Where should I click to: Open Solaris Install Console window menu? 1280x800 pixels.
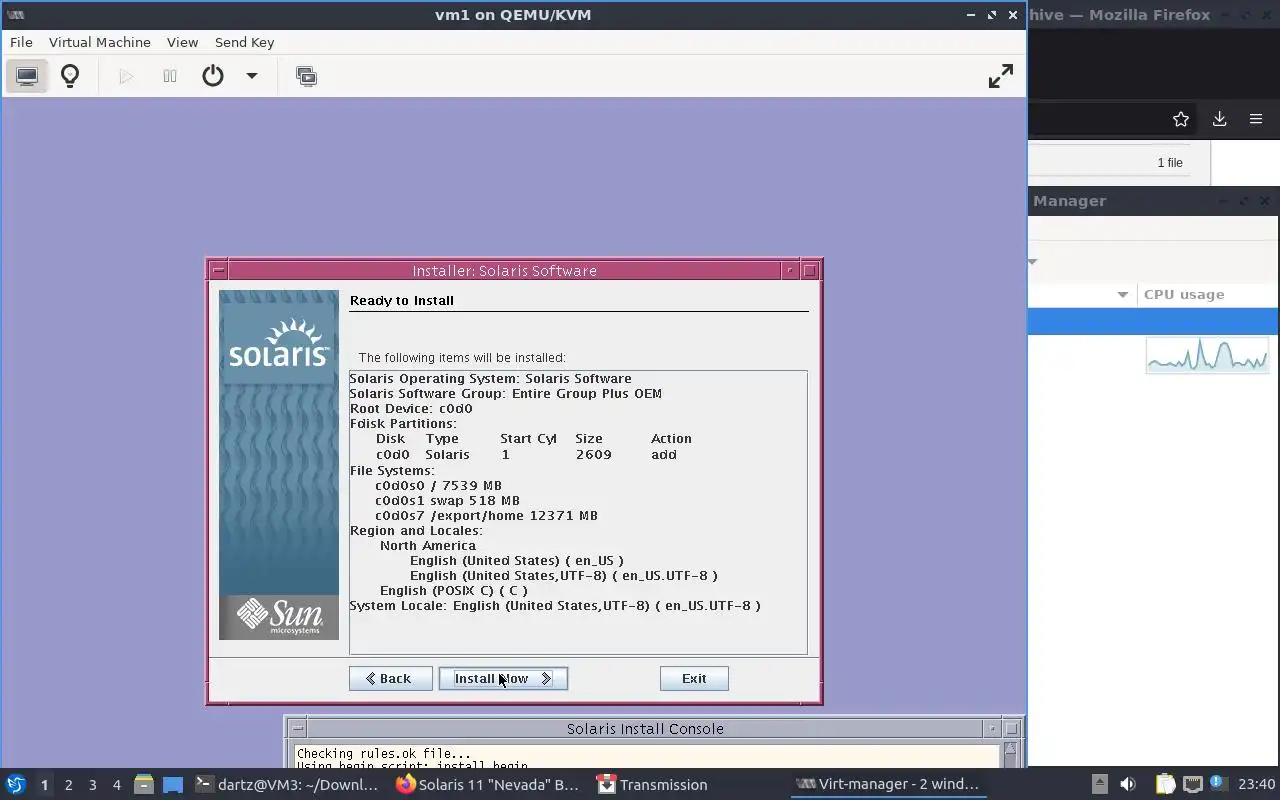(x=297, y=728)
